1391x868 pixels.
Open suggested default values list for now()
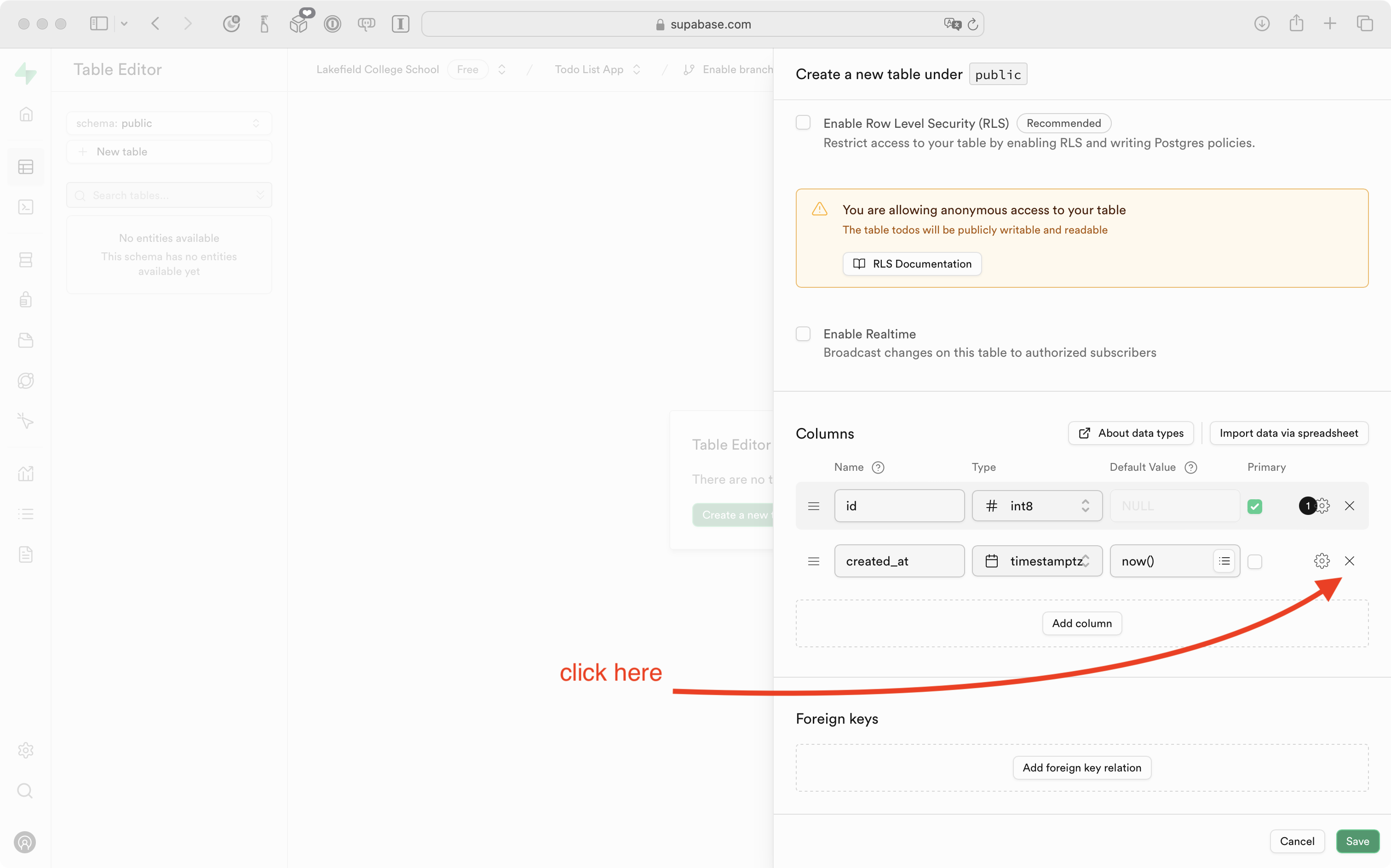pyautogui.click(x=1224, y=561)
